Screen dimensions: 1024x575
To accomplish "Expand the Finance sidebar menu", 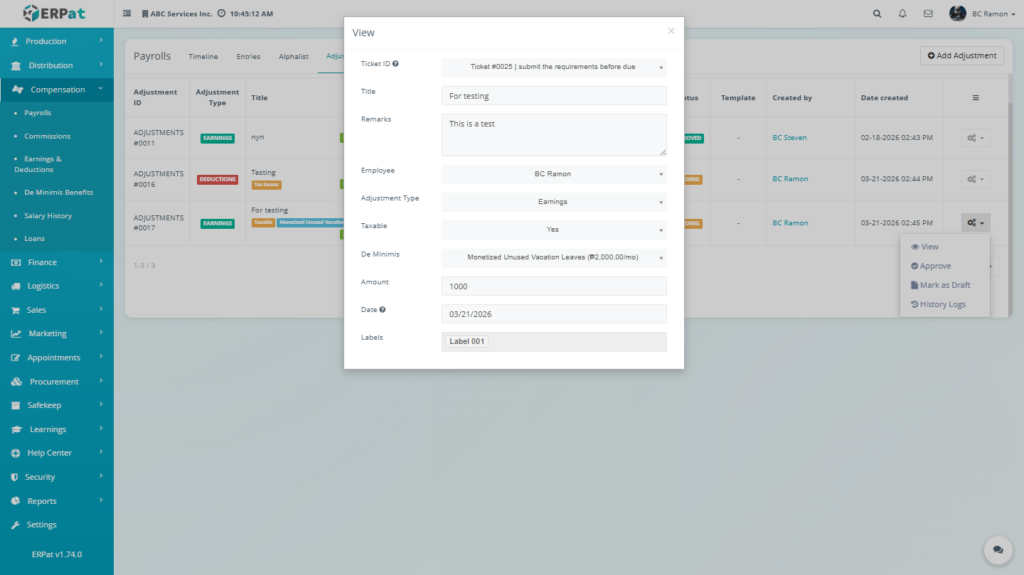I will 57,262.
